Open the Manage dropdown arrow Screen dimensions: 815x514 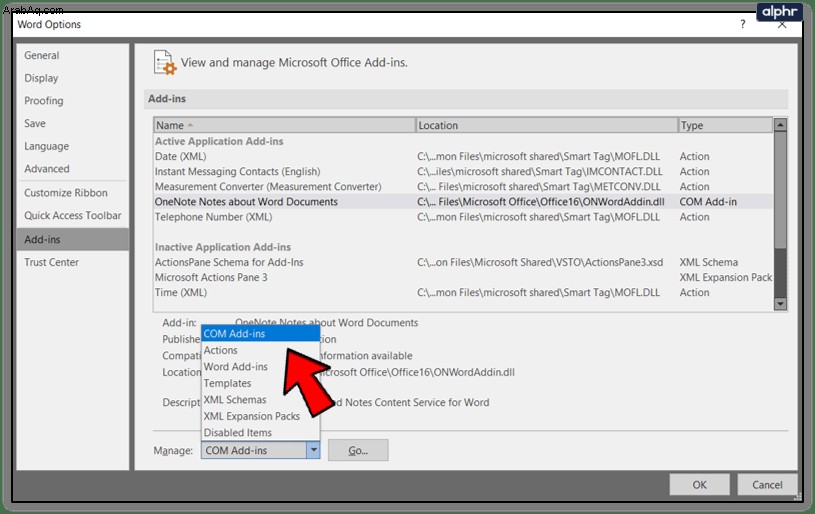[x=313, y=450]
